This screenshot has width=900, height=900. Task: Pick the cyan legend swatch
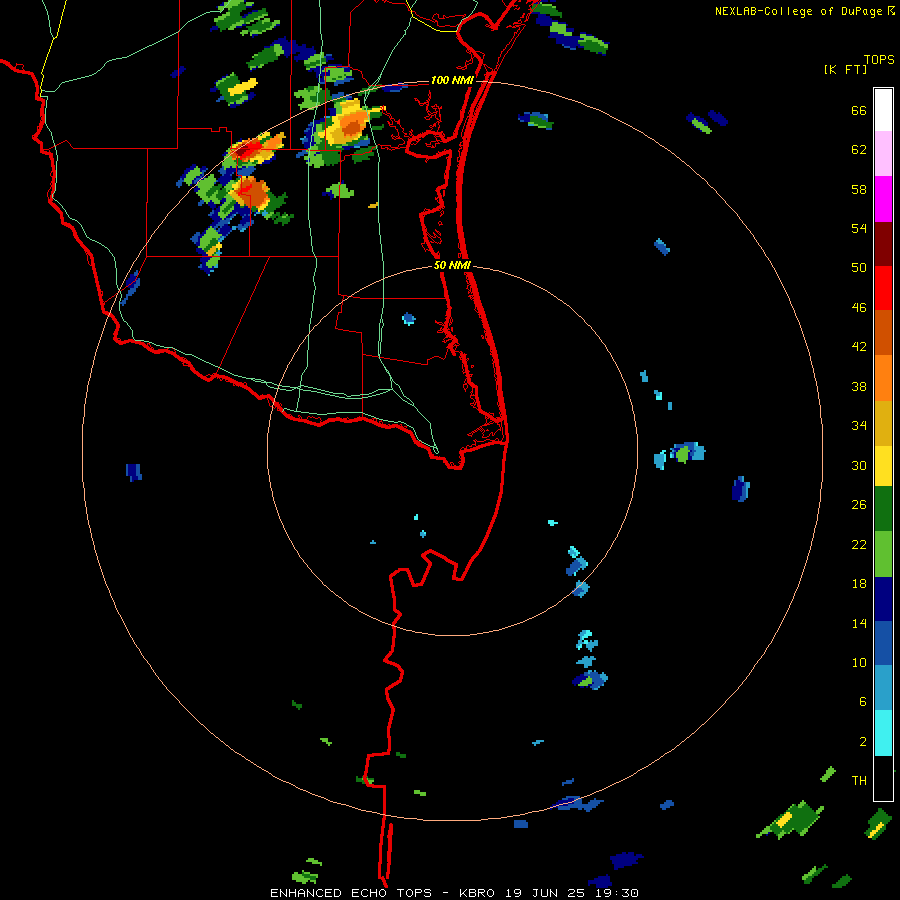click(x=883, y=733)
